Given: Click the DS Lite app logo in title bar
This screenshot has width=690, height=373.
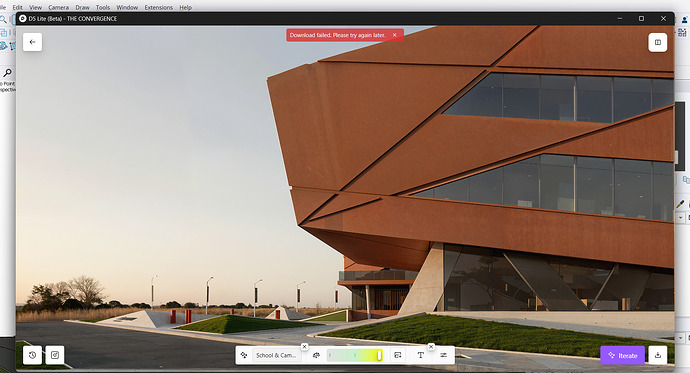Looking at the screenshot, I should click(23, 18).
